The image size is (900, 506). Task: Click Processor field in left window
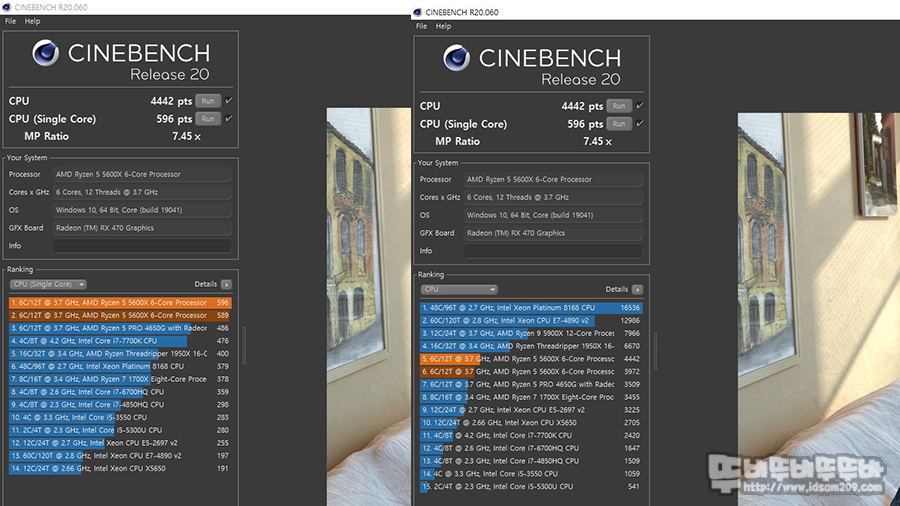(142, 174)
